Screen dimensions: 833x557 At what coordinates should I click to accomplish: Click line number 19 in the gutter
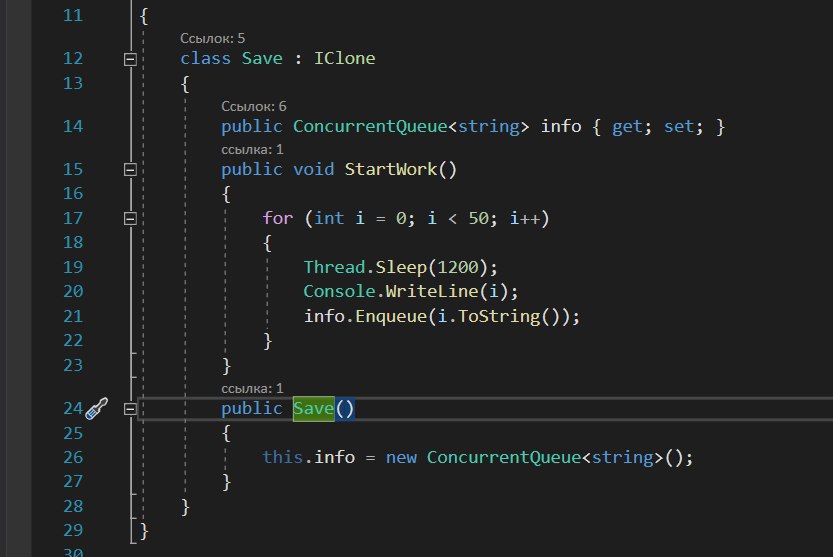[x=73, y=267]
